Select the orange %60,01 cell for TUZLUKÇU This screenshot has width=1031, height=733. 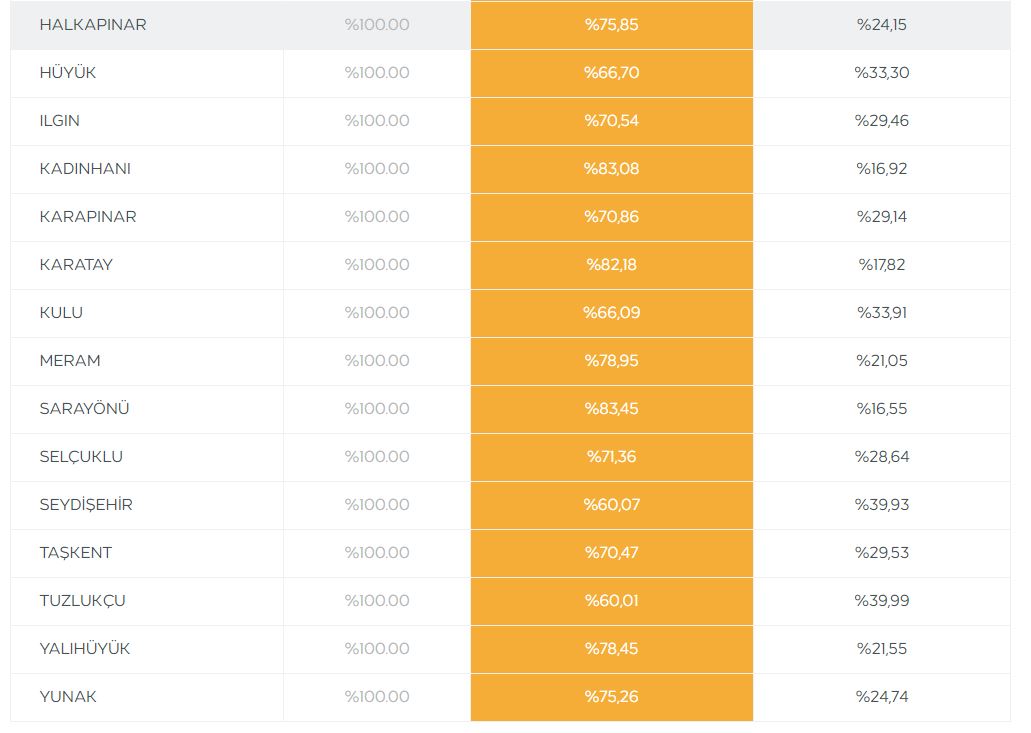point(611,601)
